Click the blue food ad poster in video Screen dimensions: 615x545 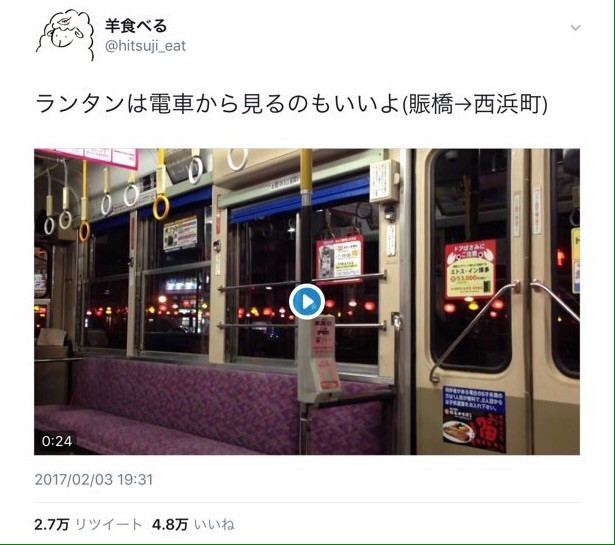click(x=474, y=419)
